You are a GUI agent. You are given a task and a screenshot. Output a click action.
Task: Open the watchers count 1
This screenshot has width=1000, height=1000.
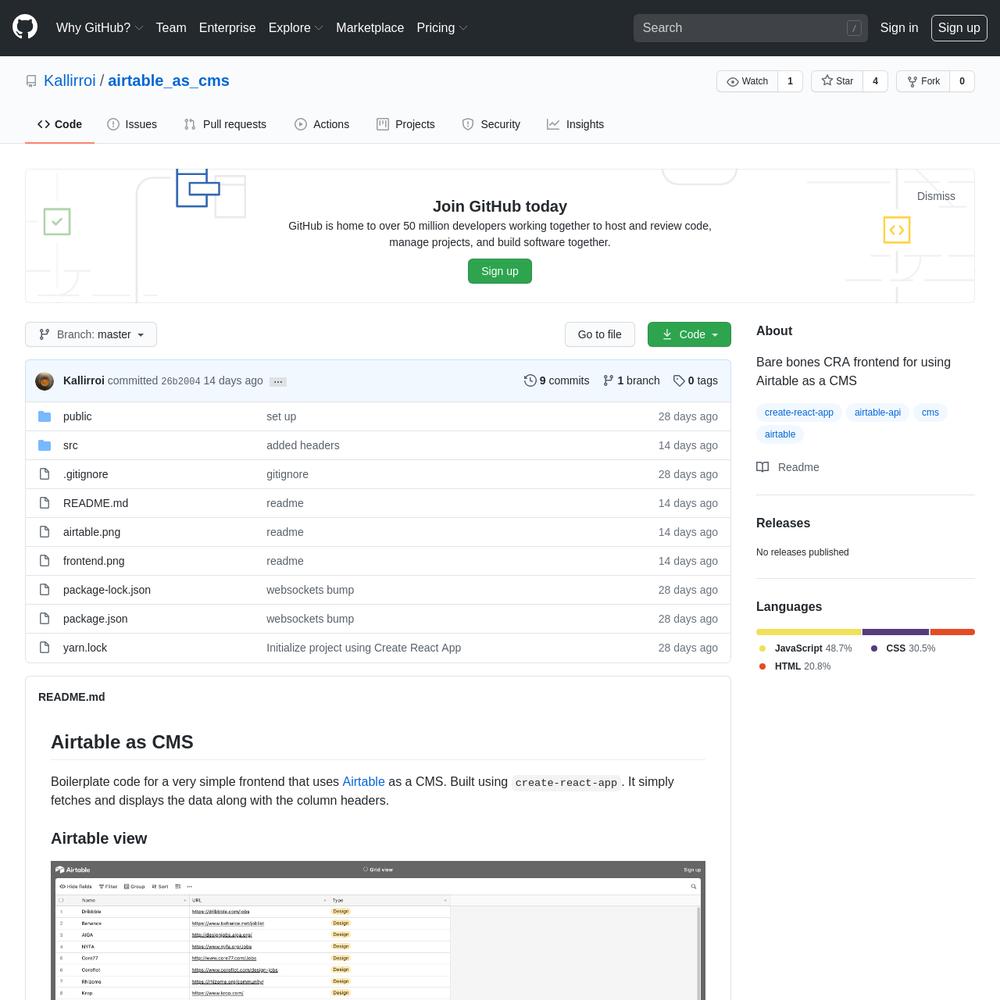(x=790, y=81)
